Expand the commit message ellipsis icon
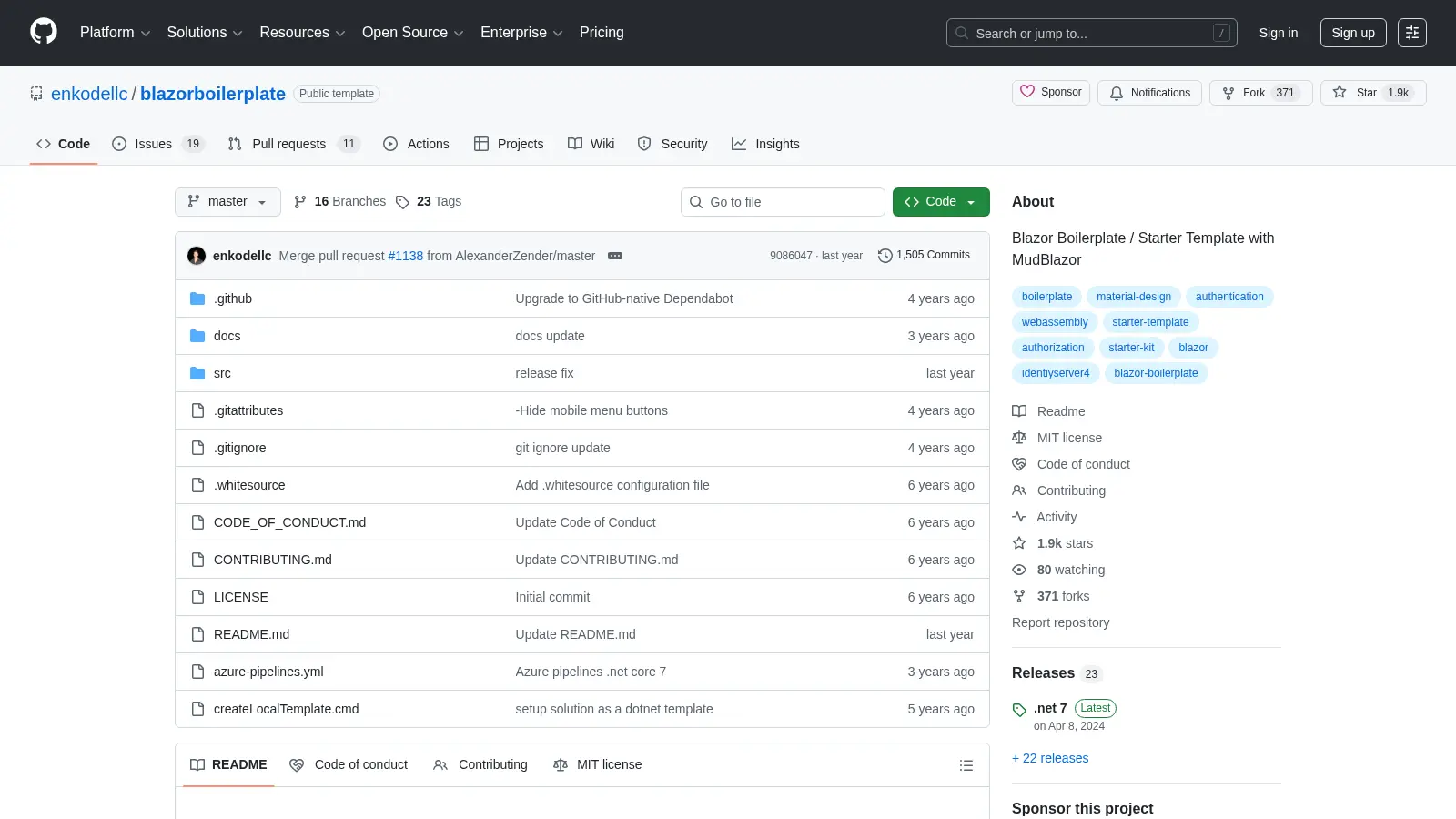 coord(615,256)
